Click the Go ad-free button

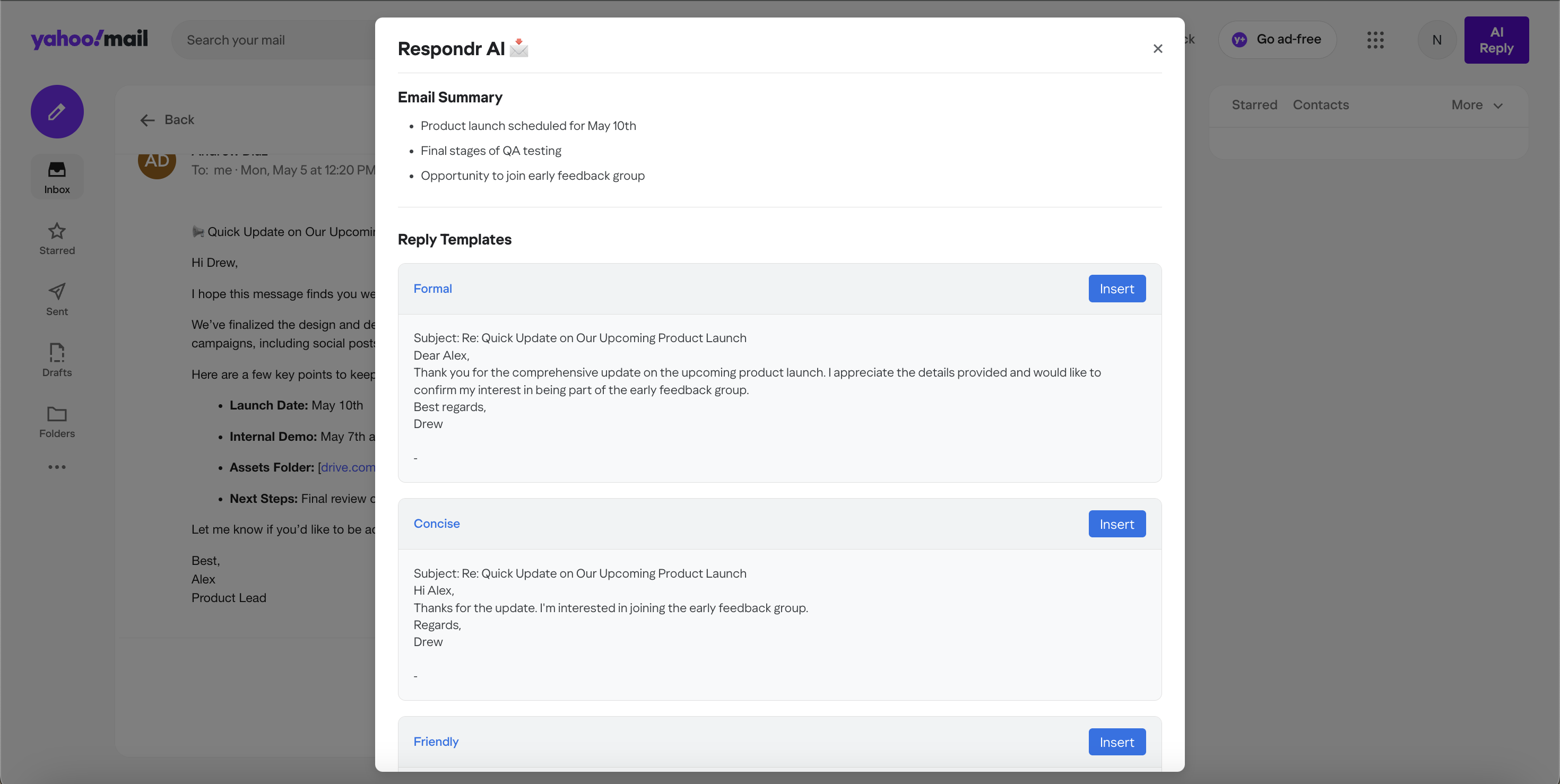(1277, 40)
